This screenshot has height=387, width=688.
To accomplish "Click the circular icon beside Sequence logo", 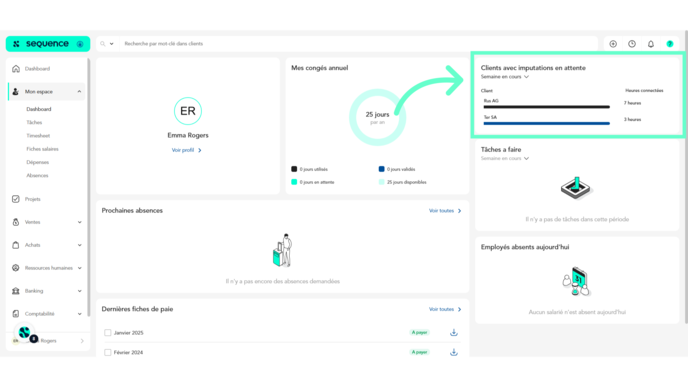I will coord(80,44).
